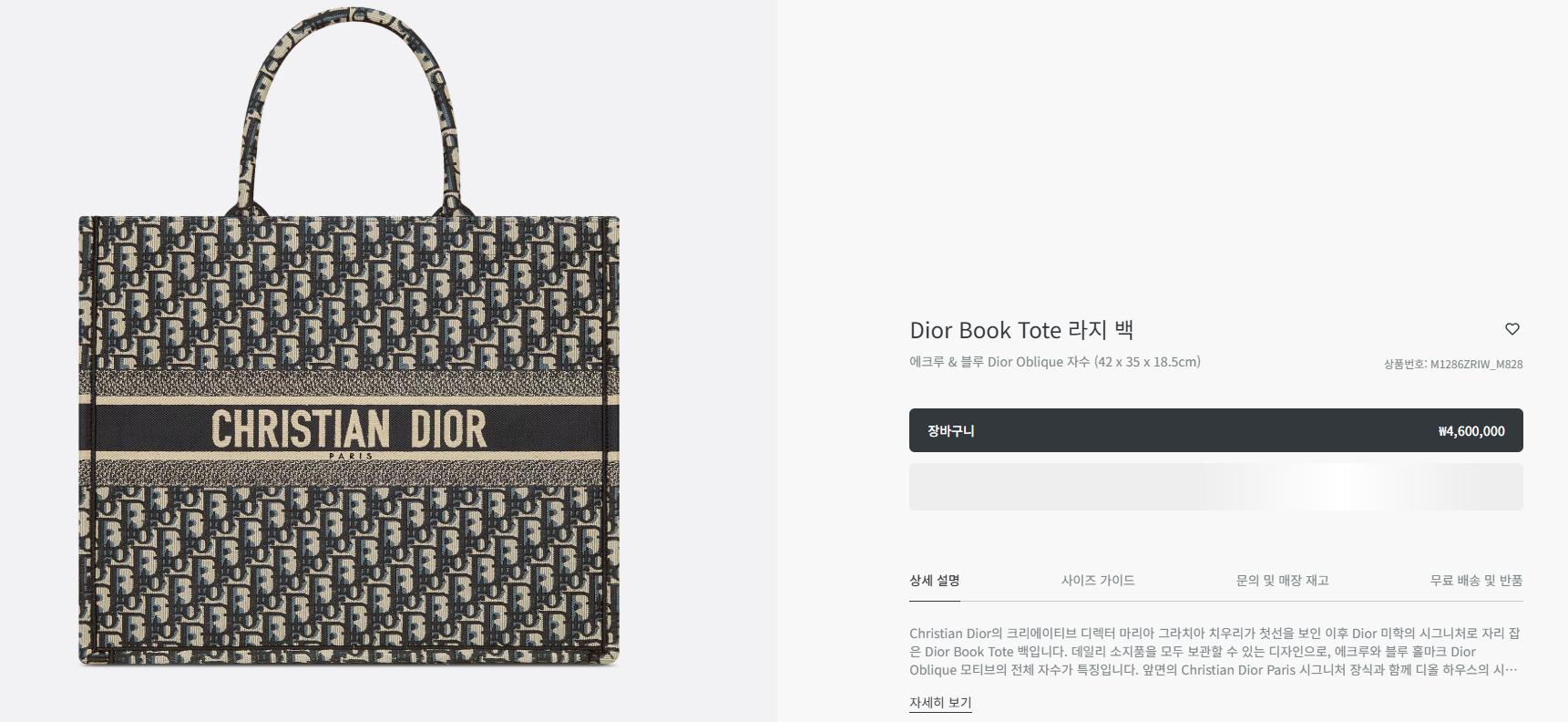Click the ₩4,600,000 price on the cart bar
The image size is (1568, 722).
click(1471, 431)
